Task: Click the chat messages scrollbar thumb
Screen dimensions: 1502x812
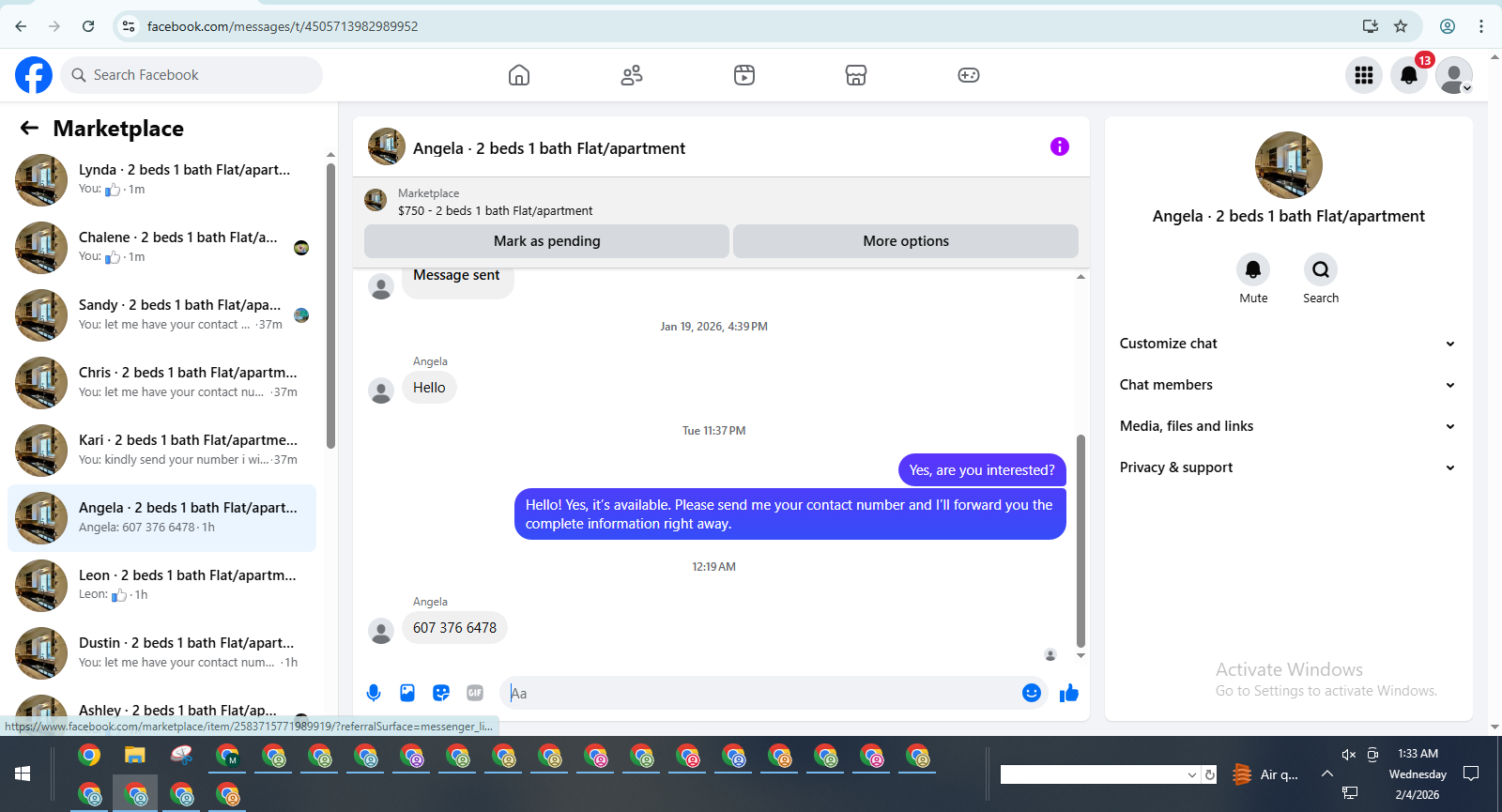Action: pos(1081,540)
